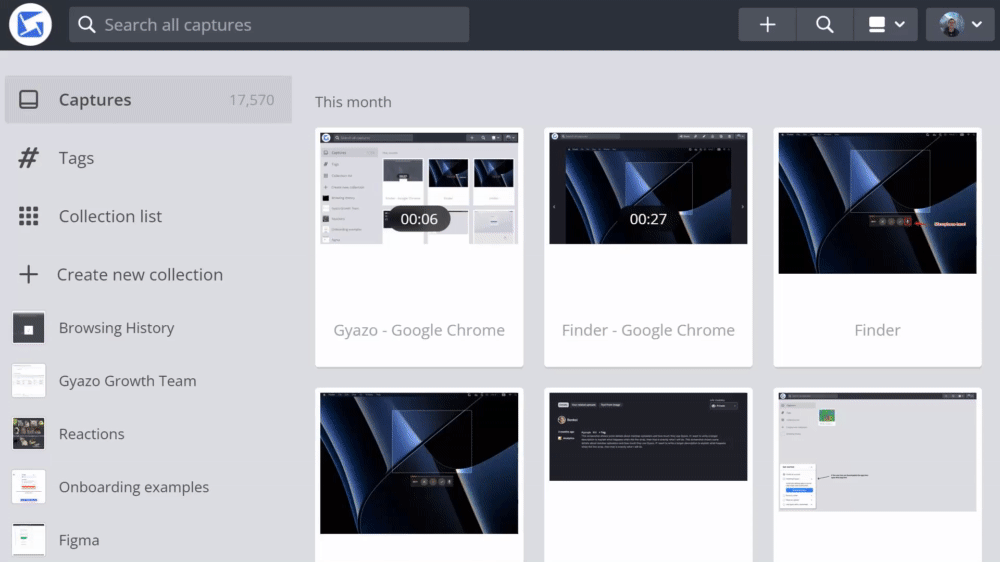Viewport: 1000px width, 562px height.
Task: Click the Tags hash icon
Action: click(29, 158)
